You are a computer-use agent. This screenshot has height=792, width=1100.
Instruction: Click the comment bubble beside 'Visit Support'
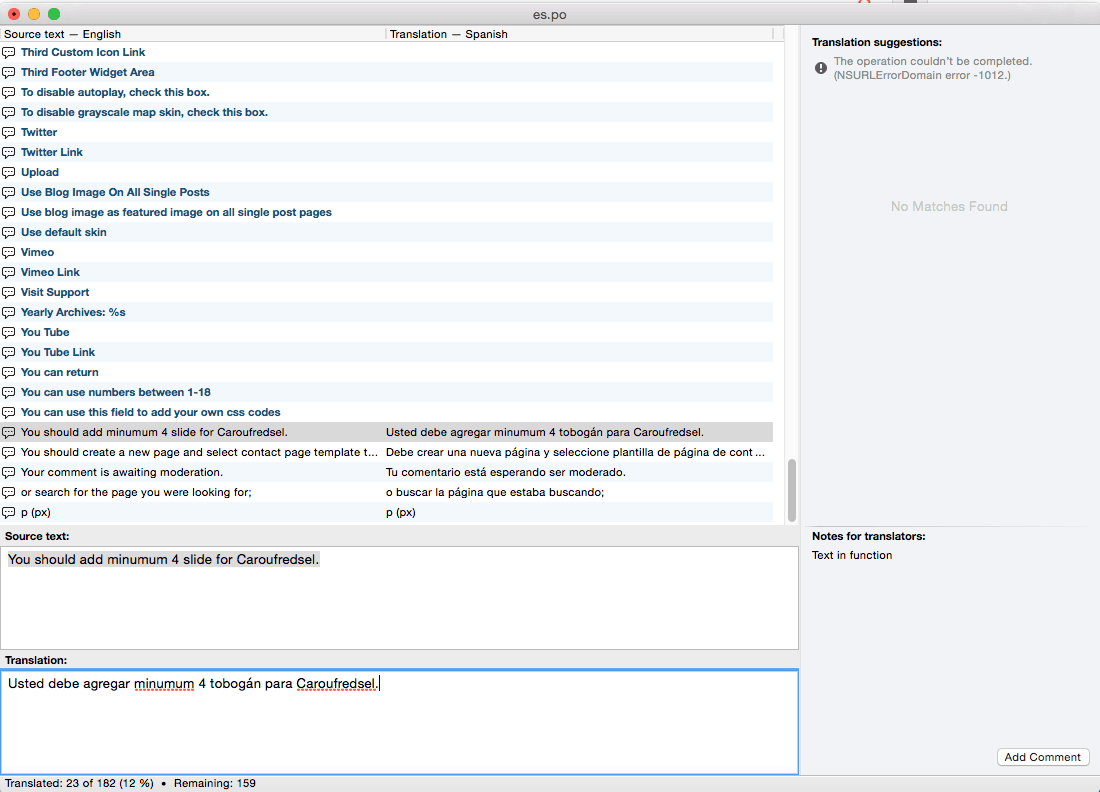click(x=9, y=292)
